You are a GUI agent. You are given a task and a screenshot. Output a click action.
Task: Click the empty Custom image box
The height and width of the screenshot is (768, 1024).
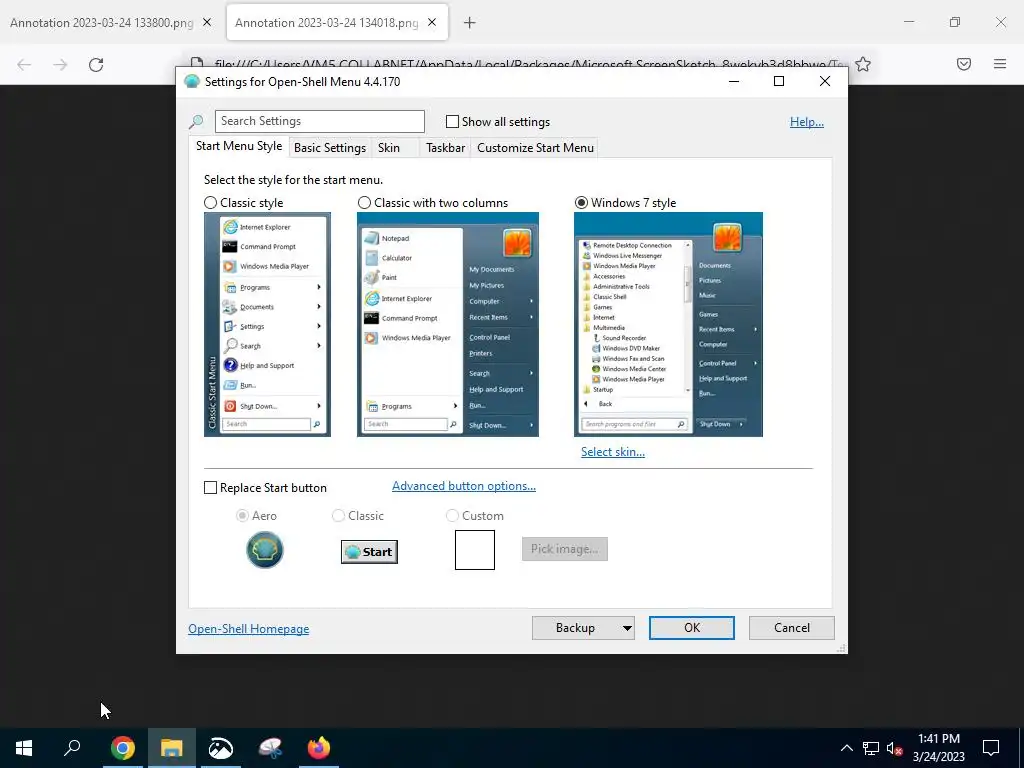click(475, 550)
